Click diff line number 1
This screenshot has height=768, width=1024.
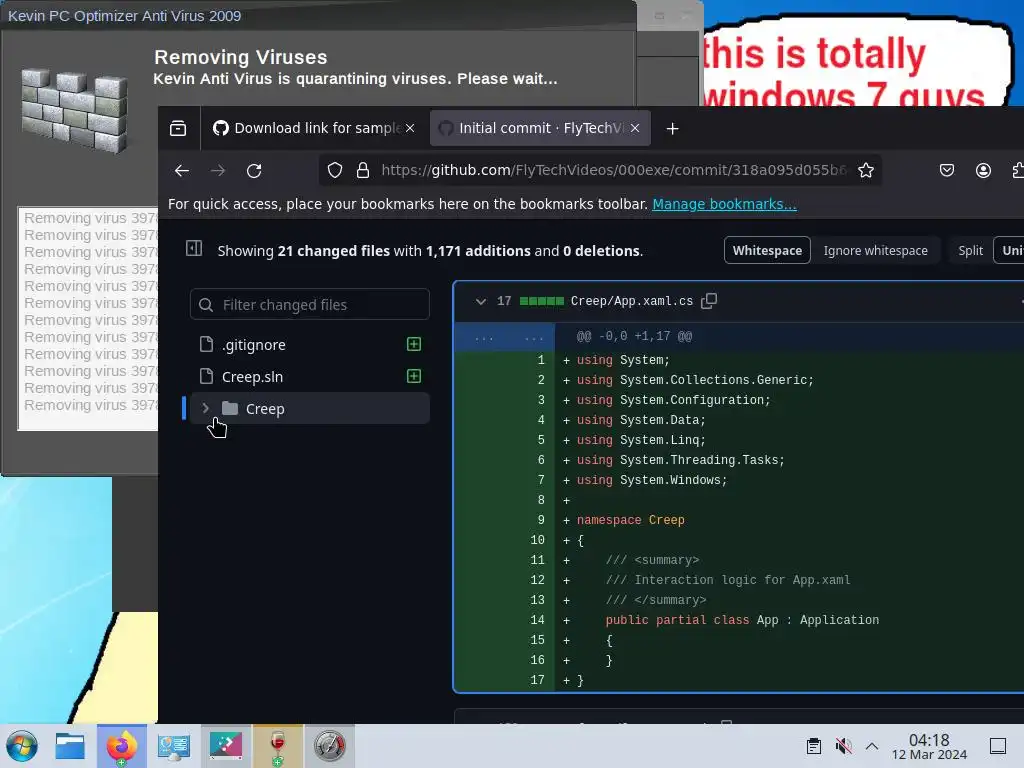(x=541, y=360)
